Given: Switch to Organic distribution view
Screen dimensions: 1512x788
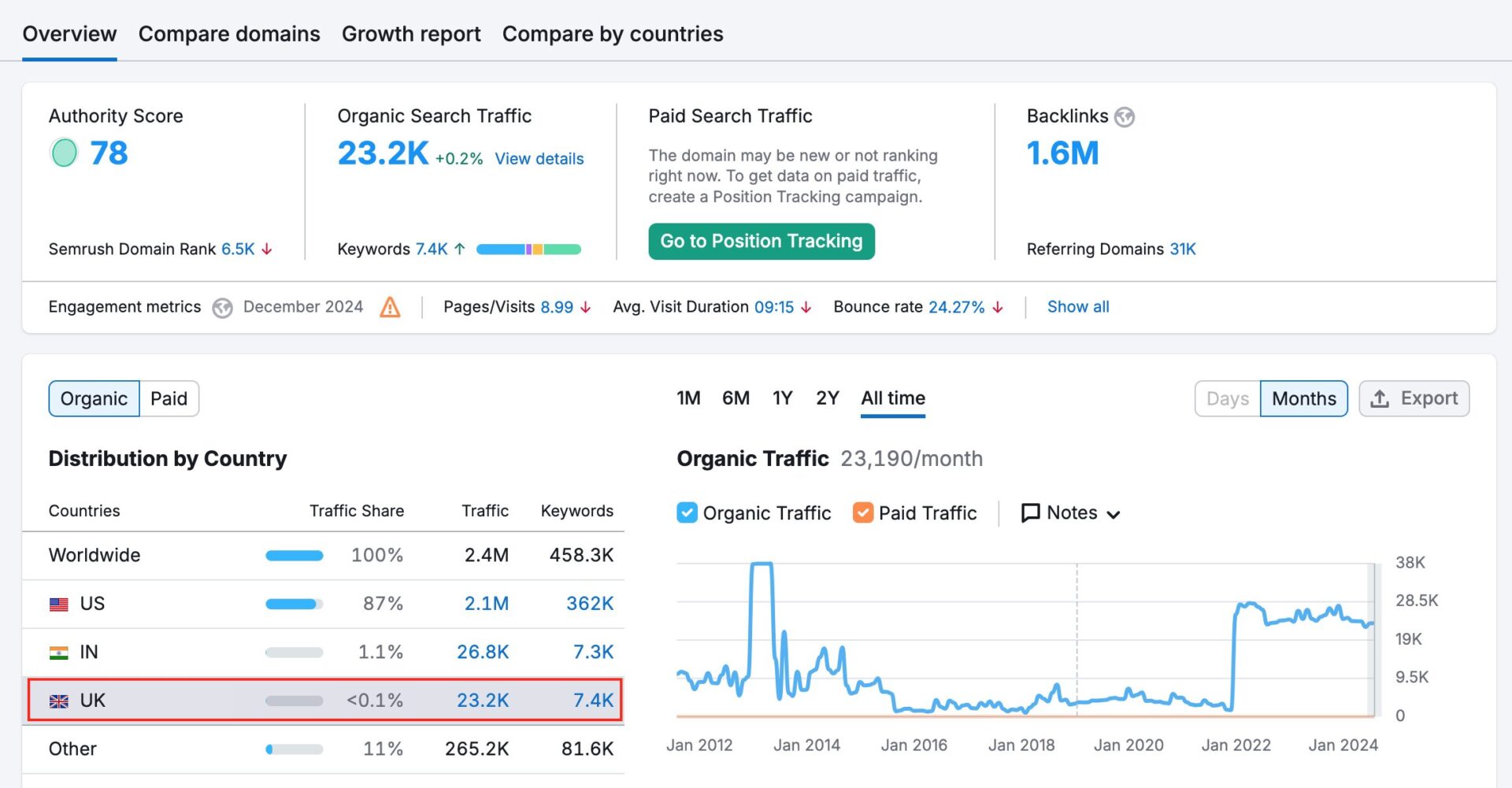Looking at the screenshot, I should pos(94,398).
